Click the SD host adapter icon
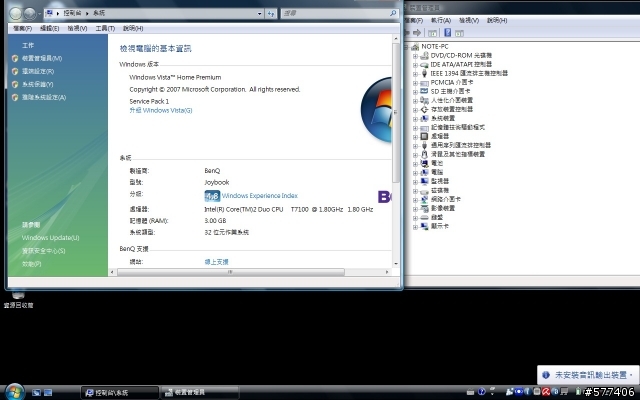The image size is (640, 400). (424, 91)
